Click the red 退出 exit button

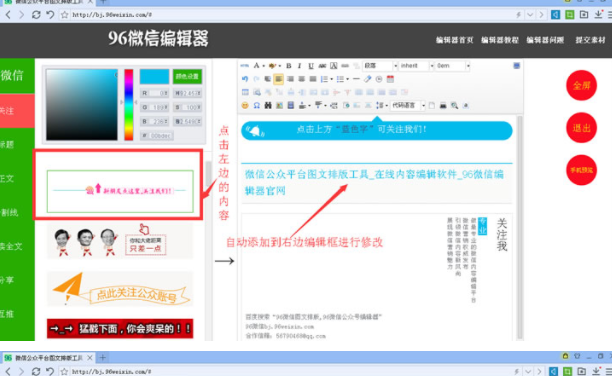coord(581,128)
